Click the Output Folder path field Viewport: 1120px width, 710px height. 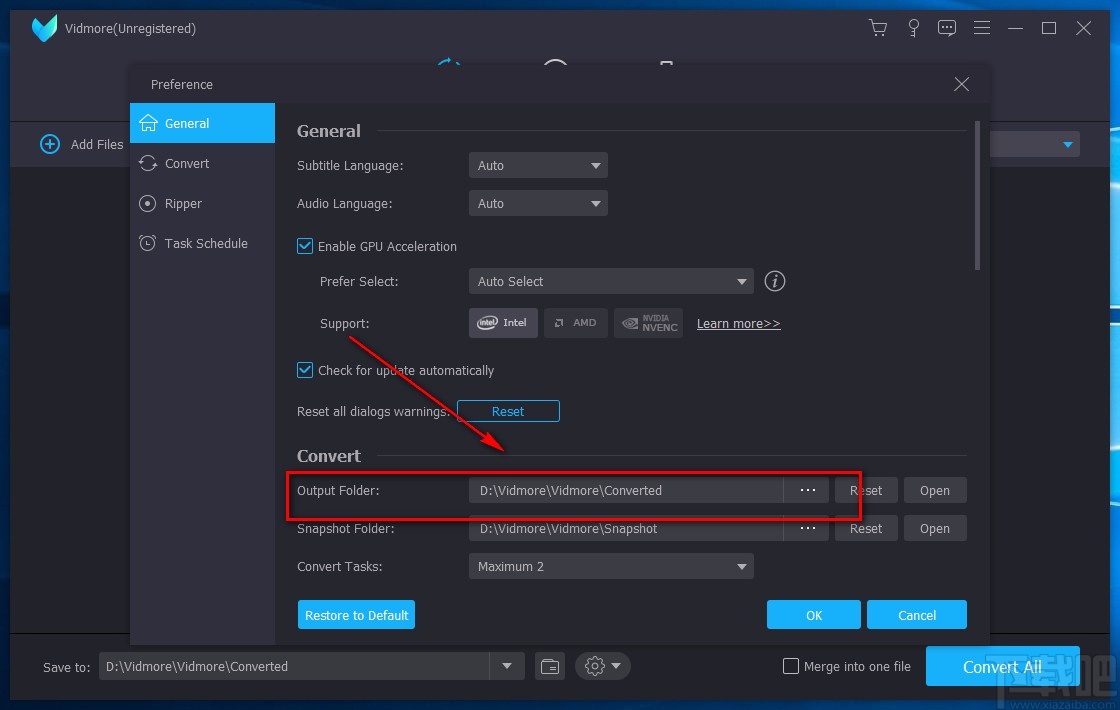tap(626, 491)
